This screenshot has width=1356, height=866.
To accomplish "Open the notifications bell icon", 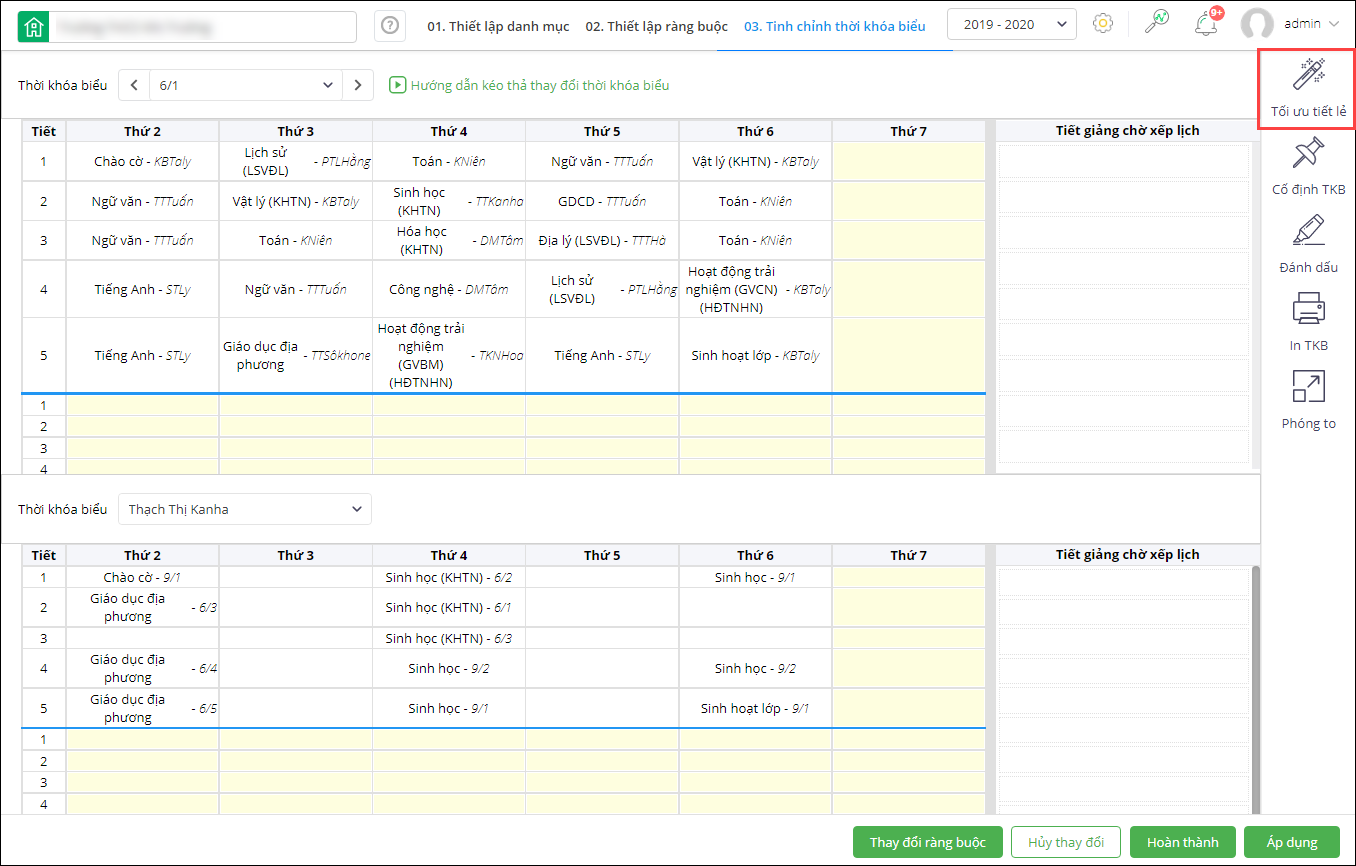I will pos(1207,23).
